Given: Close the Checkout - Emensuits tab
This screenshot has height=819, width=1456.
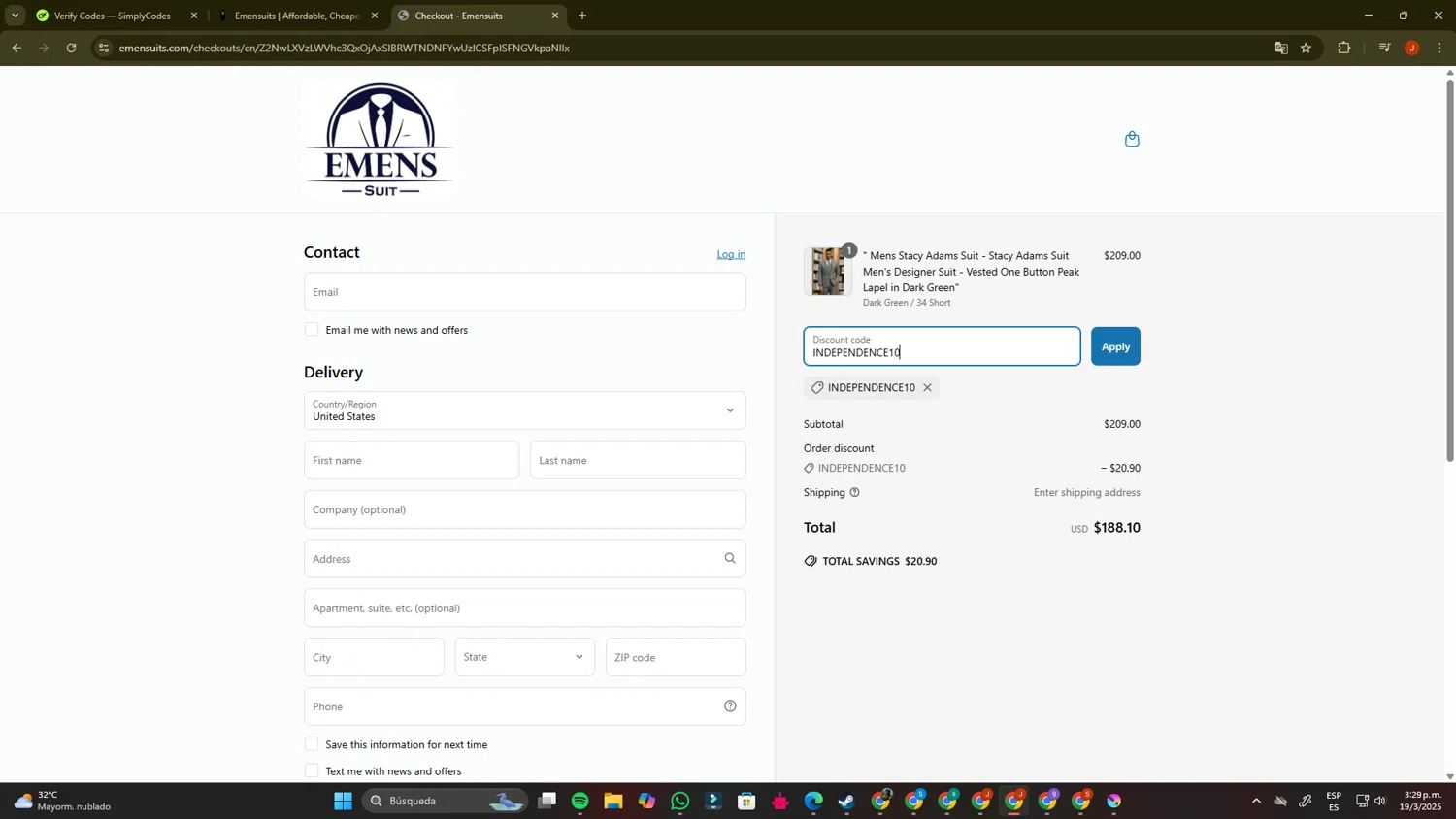Looking at the screenshot, I should coord(555,16).
